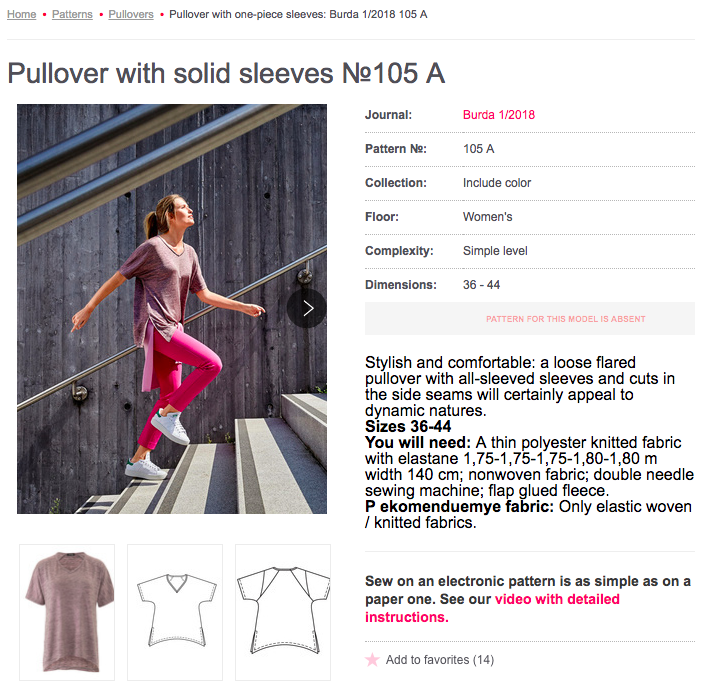Click the 'Simple level' complexity value
Image resolution: width=709 pixels, height=692 pixels.
(495, 251)
